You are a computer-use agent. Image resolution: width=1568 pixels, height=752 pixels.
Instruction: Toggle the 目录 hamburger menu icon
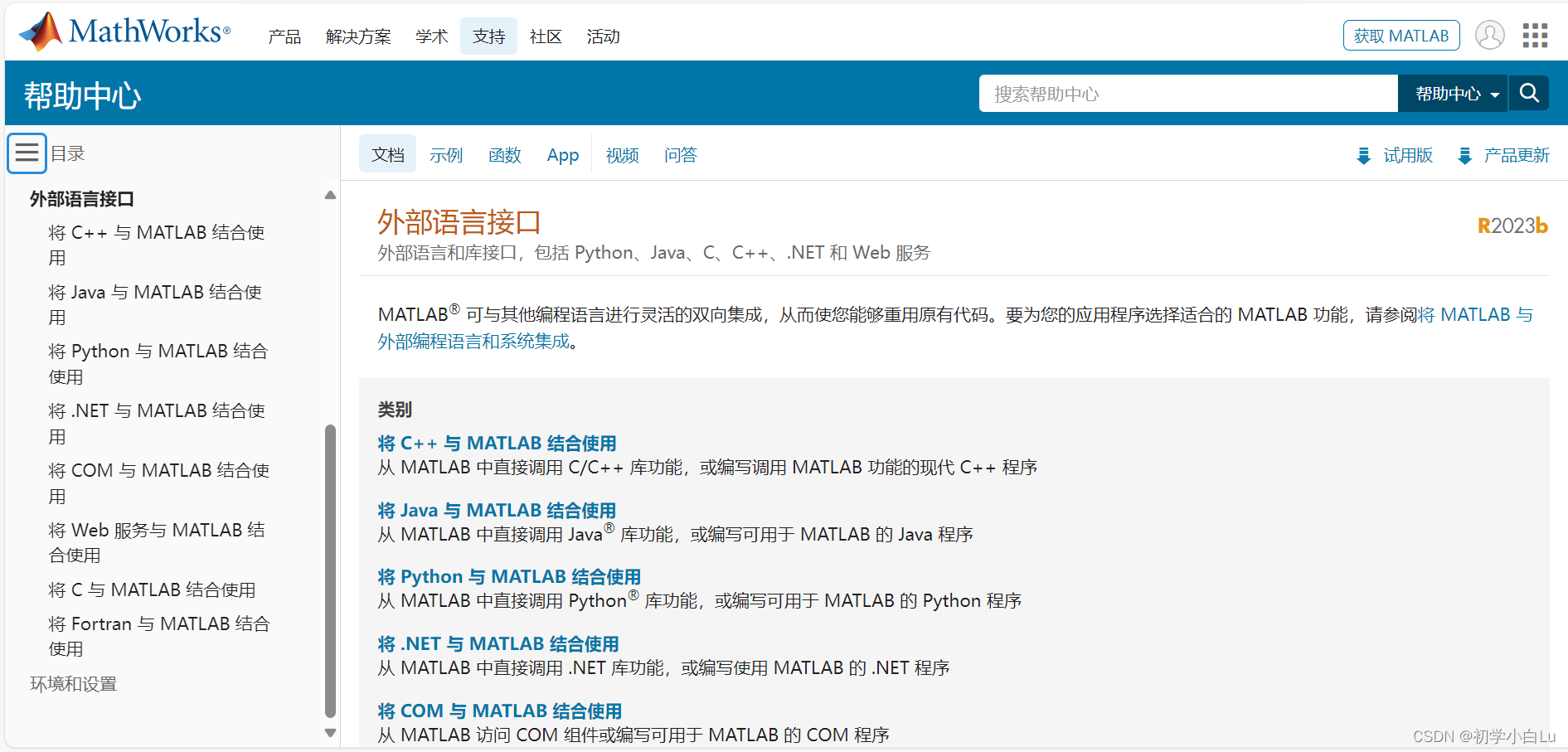click(x=27, y=153)
